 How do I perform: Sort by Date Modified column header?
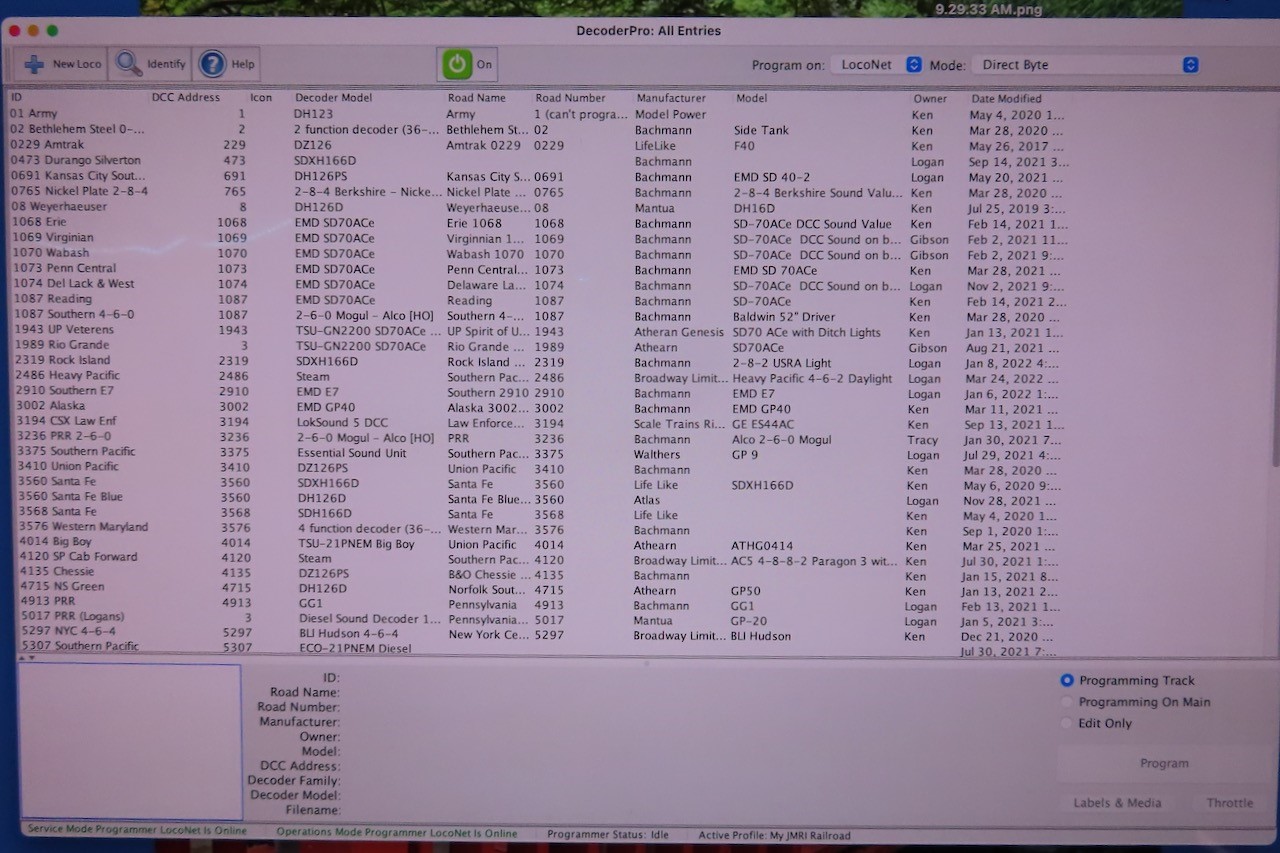click(1006, 99)
